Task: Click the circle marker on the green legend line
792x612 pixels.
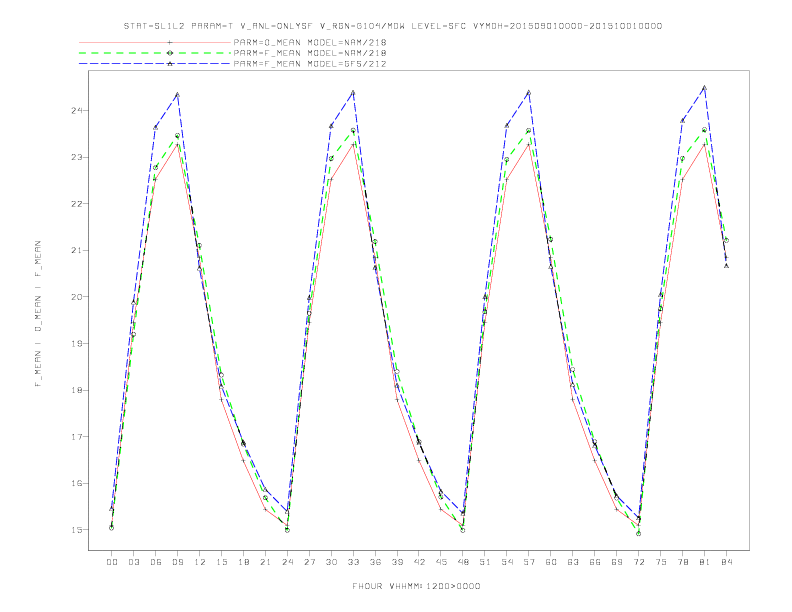Action: click(170, 53)
